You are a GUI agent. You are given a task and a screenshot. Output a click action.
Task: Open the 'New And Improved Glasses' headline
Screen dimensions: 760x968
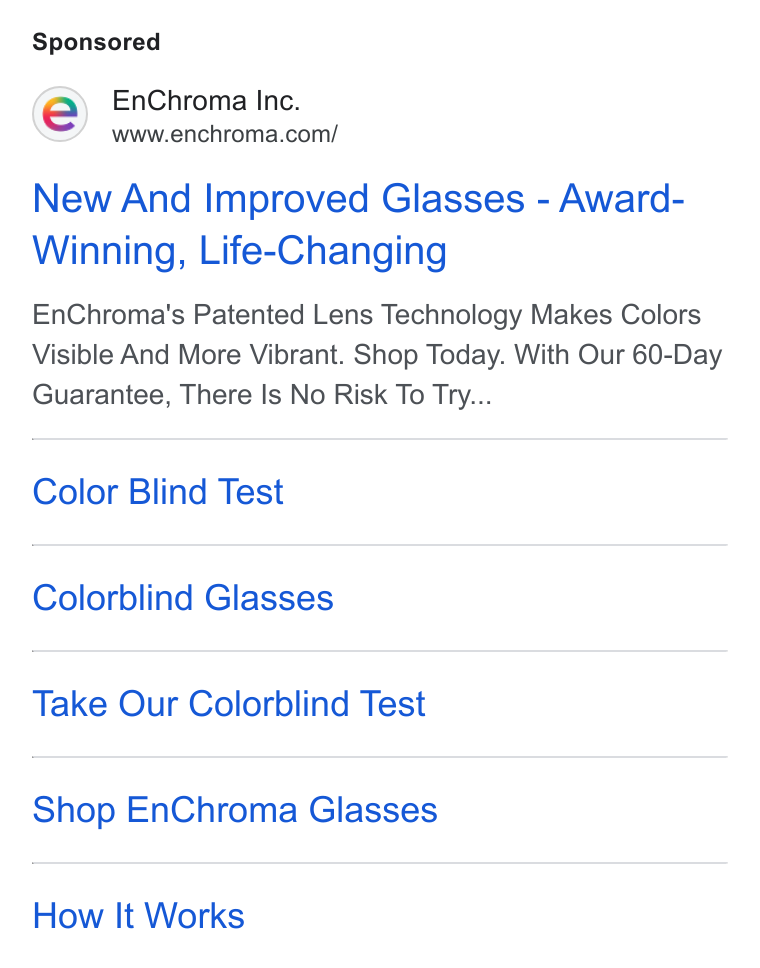(278, 199)
